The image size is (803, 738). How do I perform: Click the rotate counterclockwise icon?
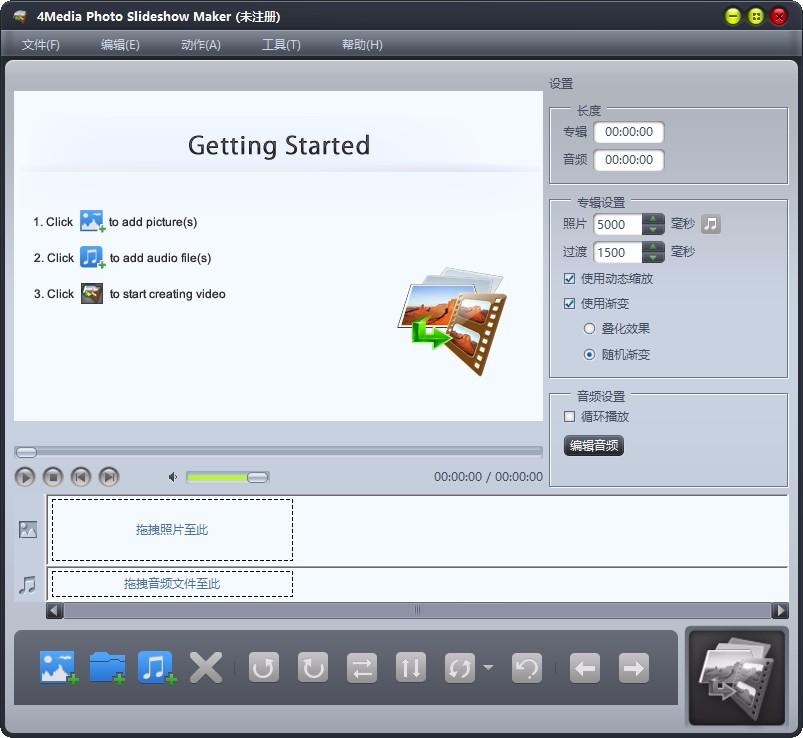click(264, 667)
